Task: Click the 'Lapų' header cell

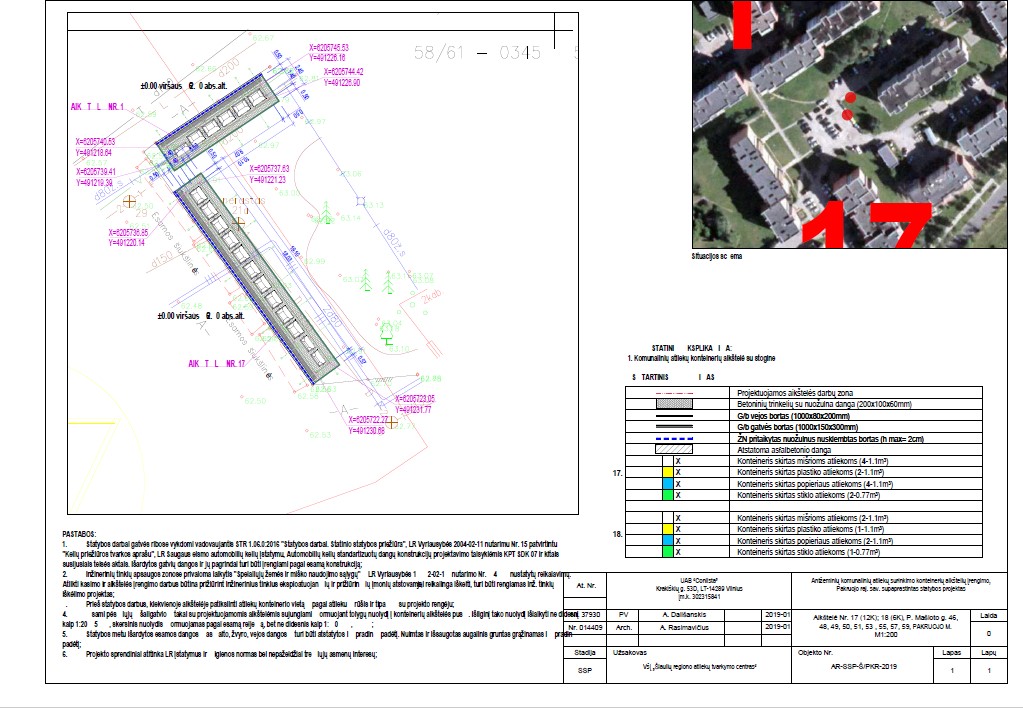Action: [x=989, y=653]
